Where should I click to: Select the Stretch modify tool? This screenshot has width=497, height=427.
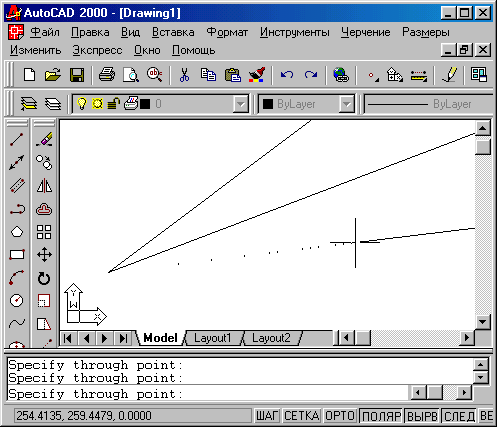click(x=44, y=323)
